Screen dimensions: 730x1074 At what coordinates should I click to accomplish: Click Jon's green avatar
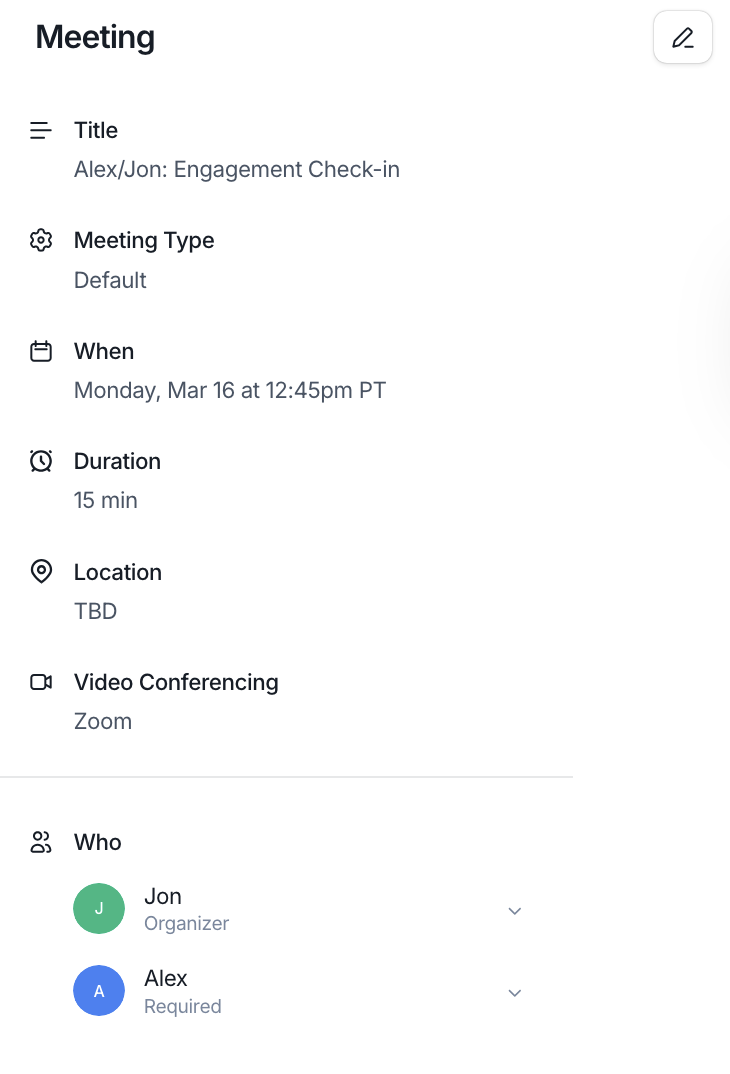99,908
